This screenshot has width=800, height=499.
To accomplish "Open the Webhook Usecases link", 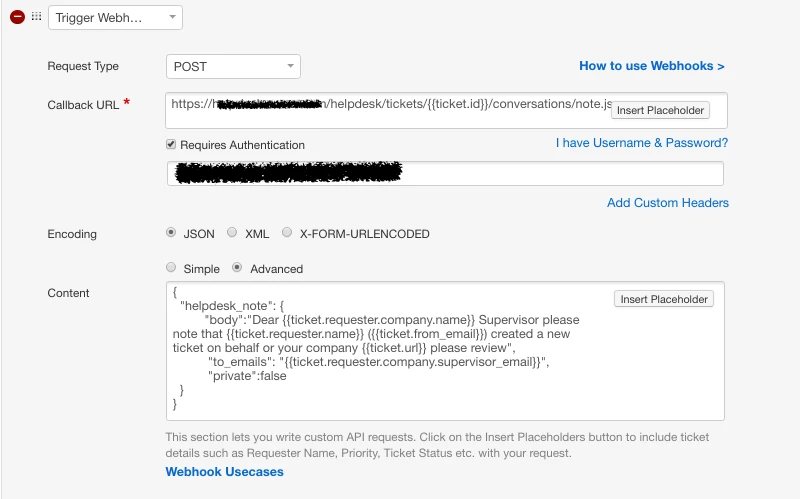I will [224, 471].
